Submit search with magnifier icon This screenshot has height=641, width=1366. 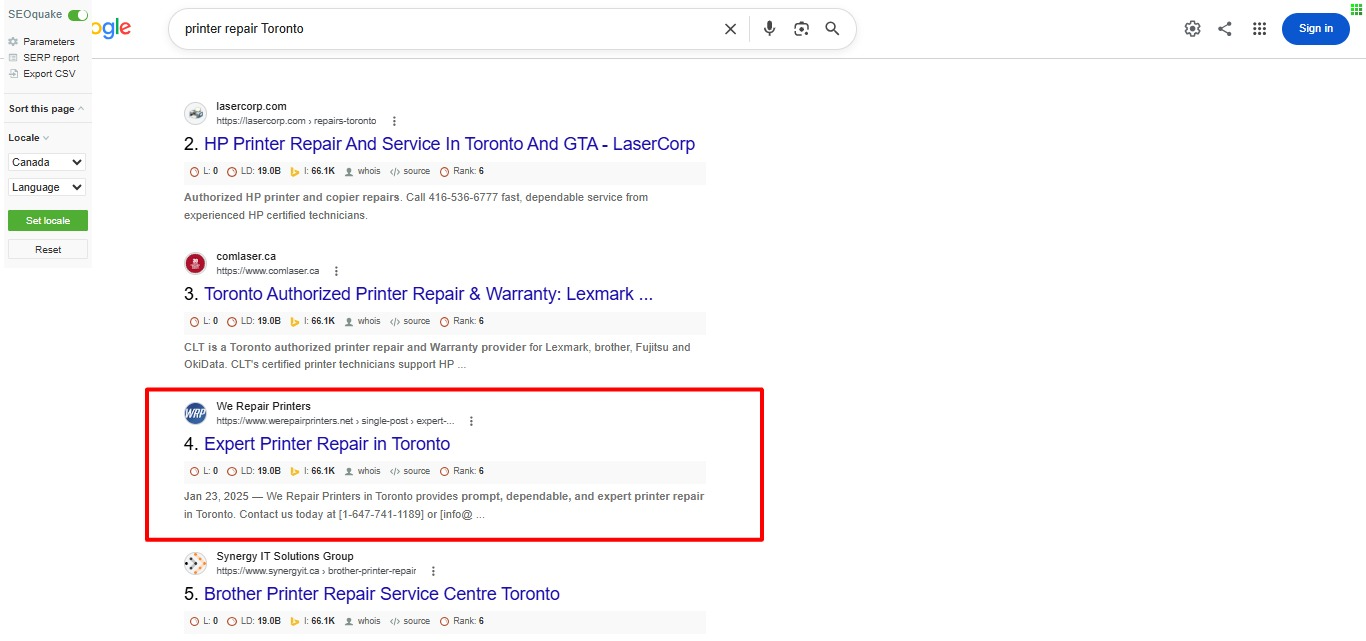pos(832,29)
